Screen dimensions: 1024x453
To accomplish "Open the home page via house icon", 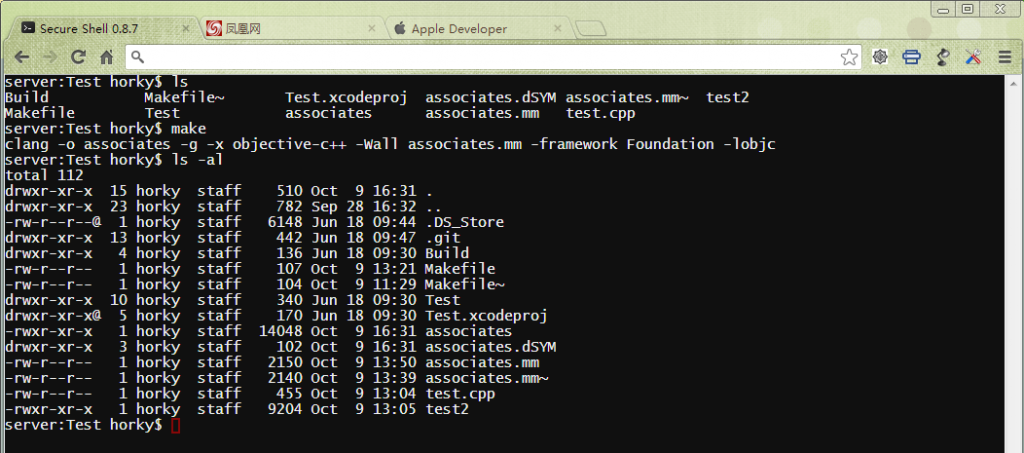I will [106, 57].
